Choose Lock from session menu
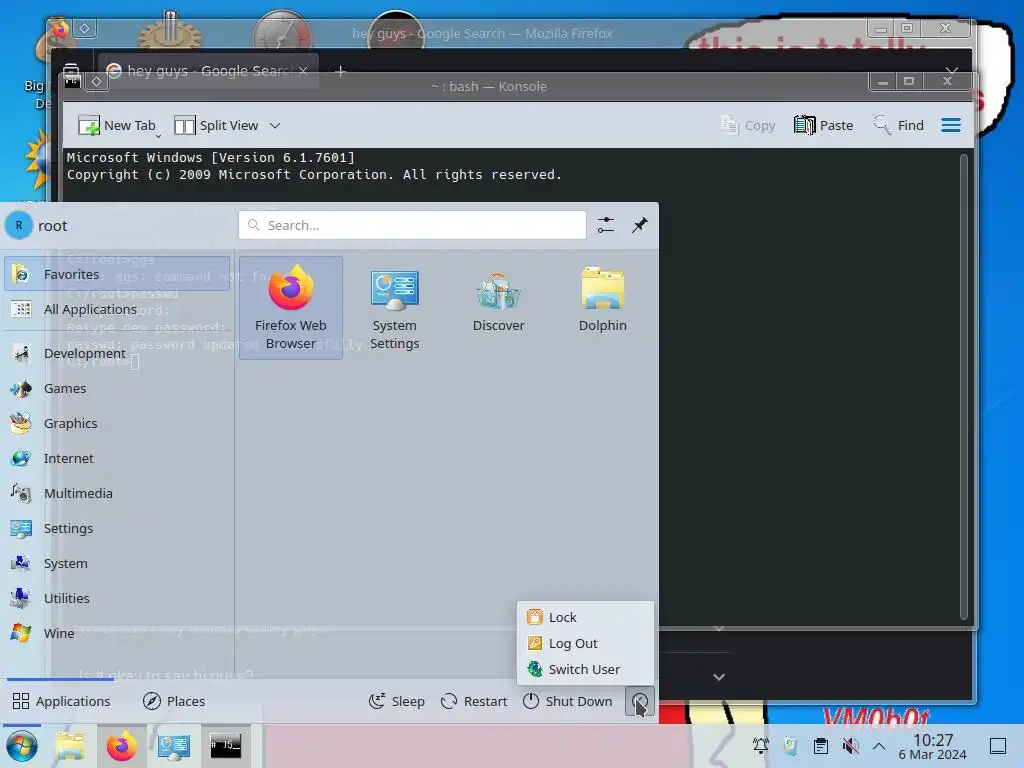 tap(585, 617)
